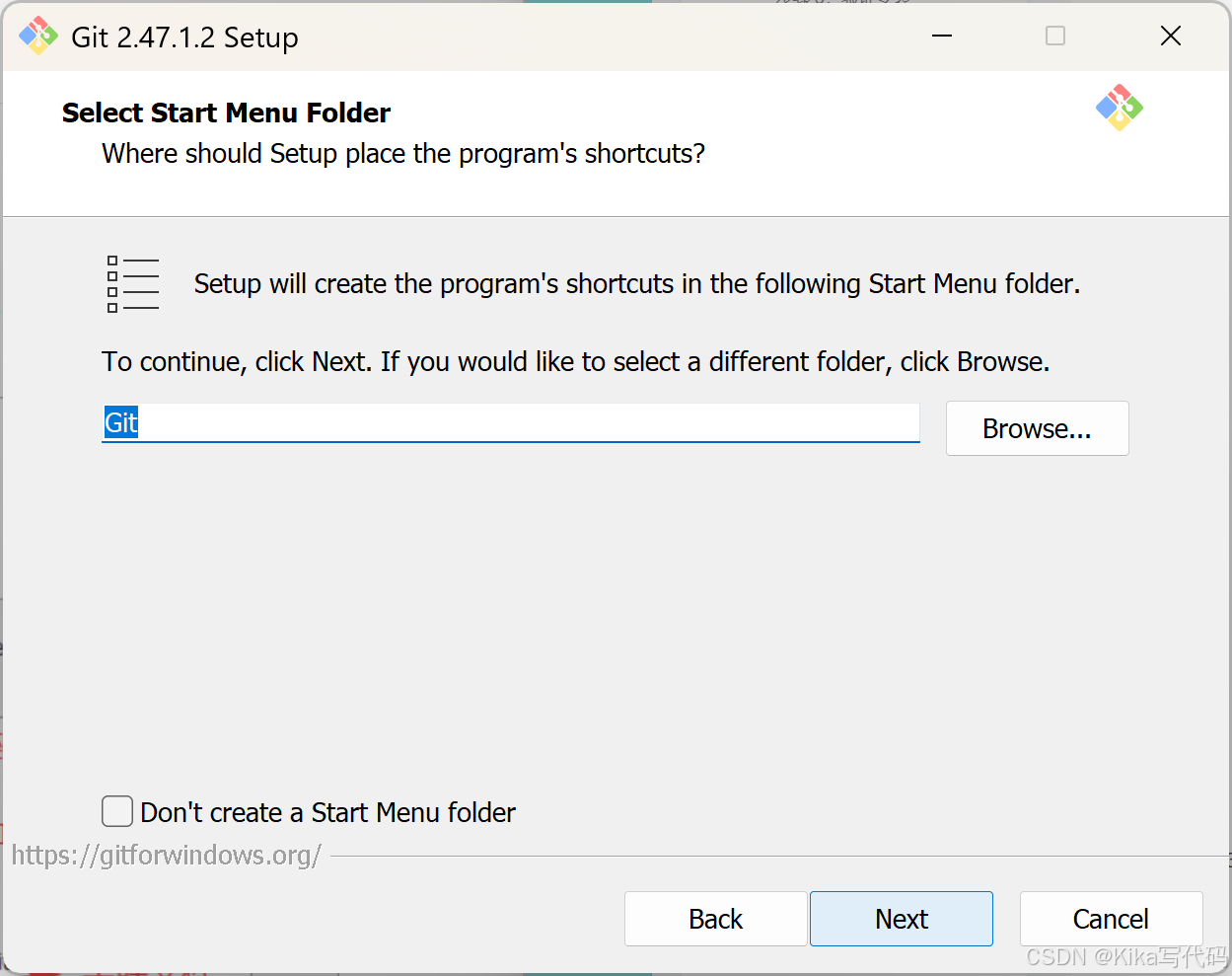Go Back to the previous setup step
The height and width of the screenshot is (976, 1232).
point(715,919)
